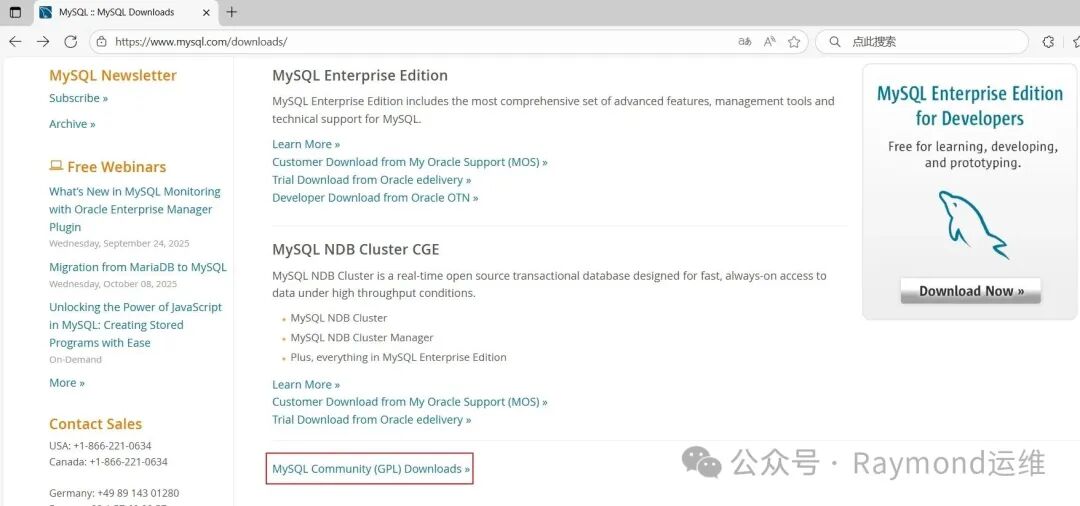Open MySQL Monitoring with Oracle Enterprise Manager webinar
Viewport: 1080px width, 506px height.
point(135,209)
